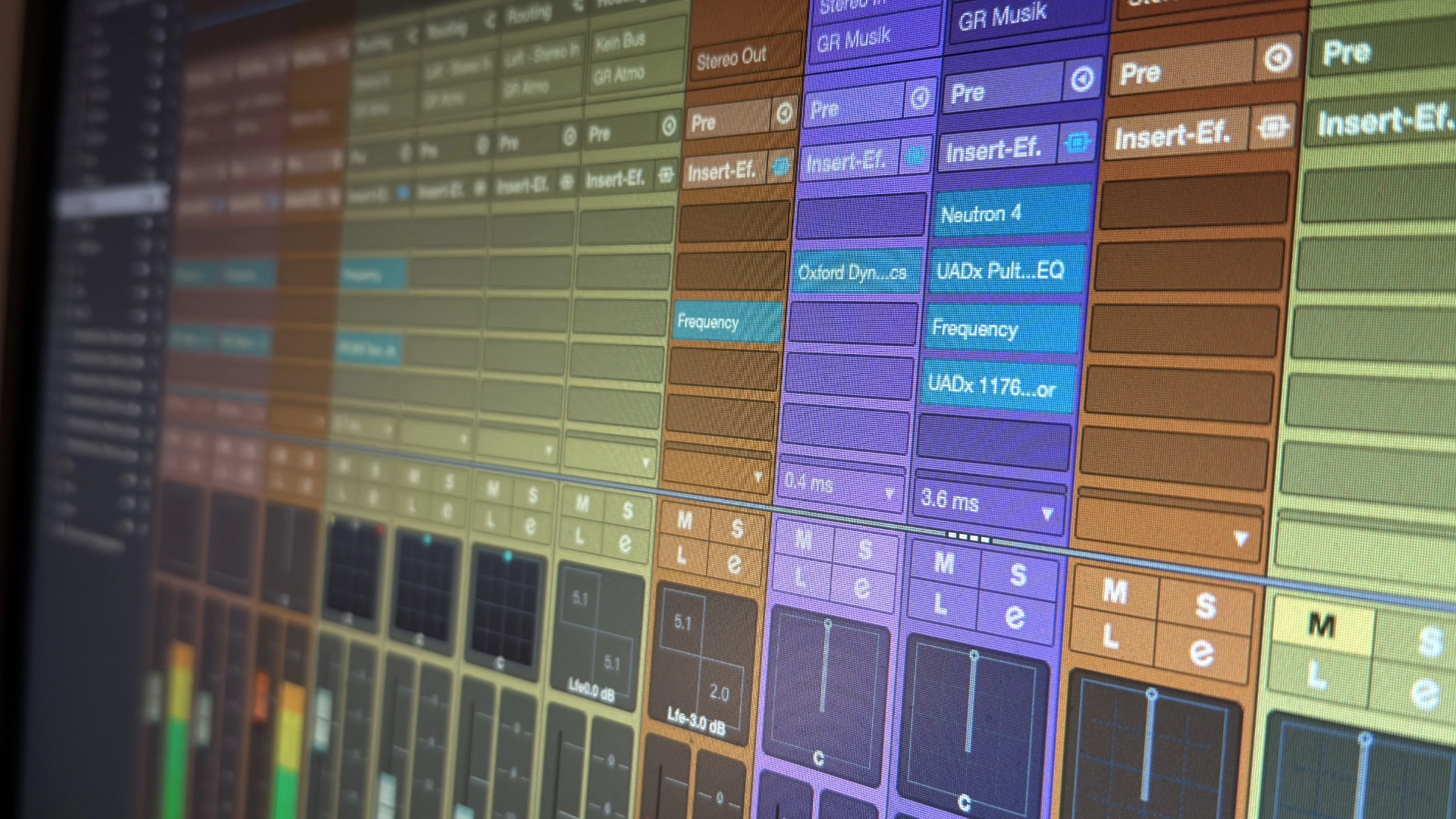Open the Oxford Dyn insert slot
The width and height of the screenshot is (1456, 819).
pyautogui.click(x=853, y=272)
